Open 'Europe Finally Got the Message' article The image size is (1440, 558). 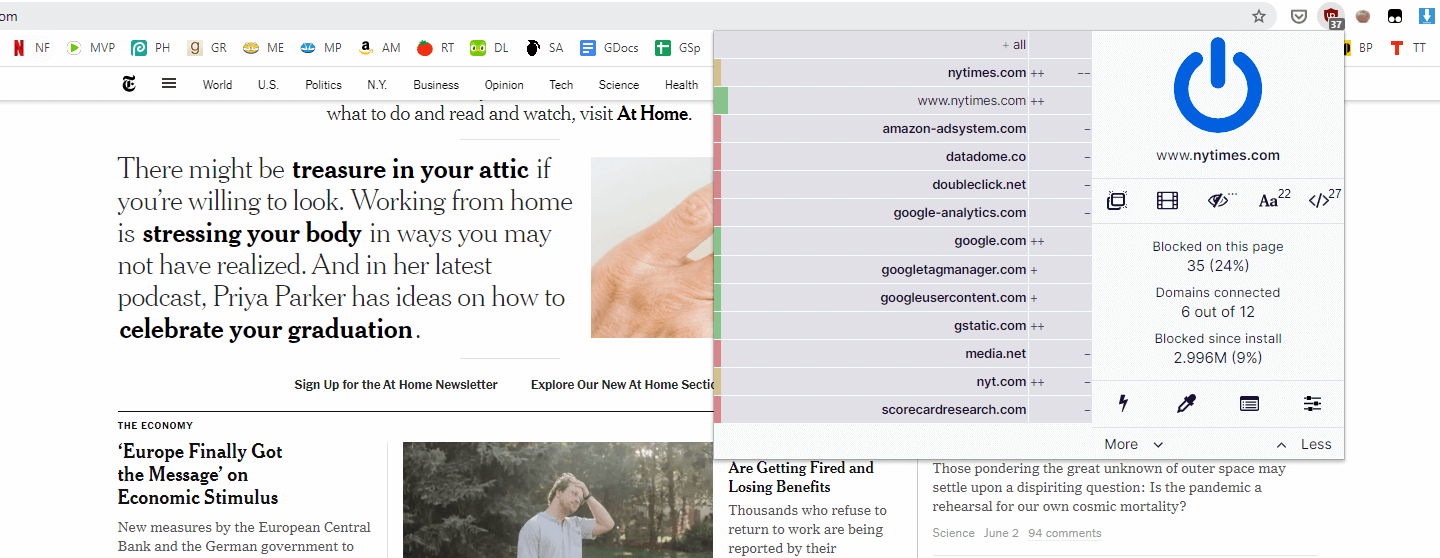[x=200, y=474]
